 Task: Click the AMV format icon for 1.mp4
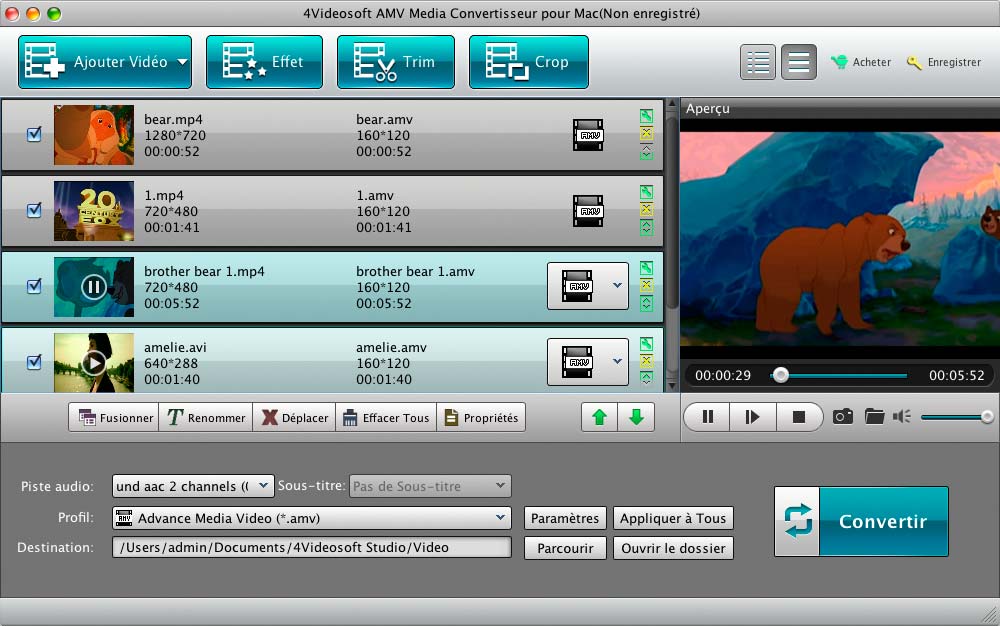[x=588, y=211]
